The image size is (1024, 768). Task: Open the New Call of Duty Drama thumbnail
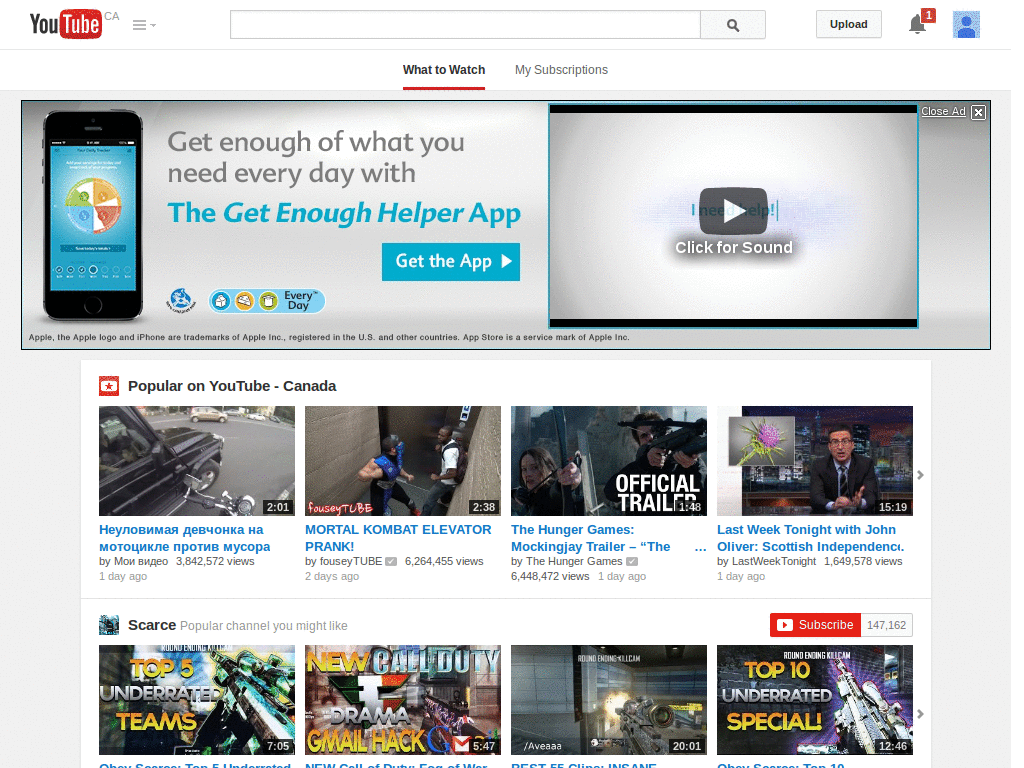(403, 700)
